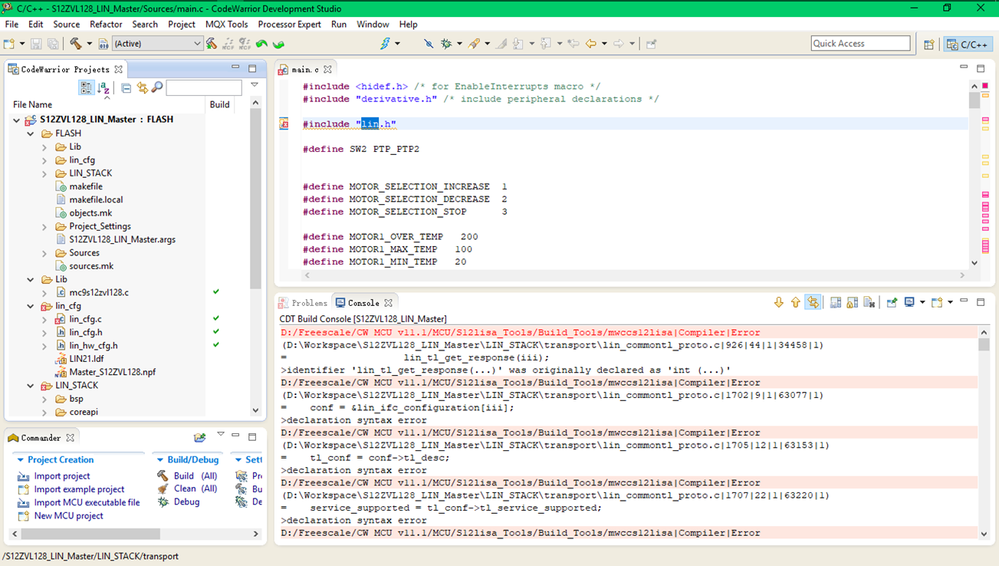Toggle alphabetical sort in Projects panel
The height and width of the screenshot is (566, 999).
point(103,88)
